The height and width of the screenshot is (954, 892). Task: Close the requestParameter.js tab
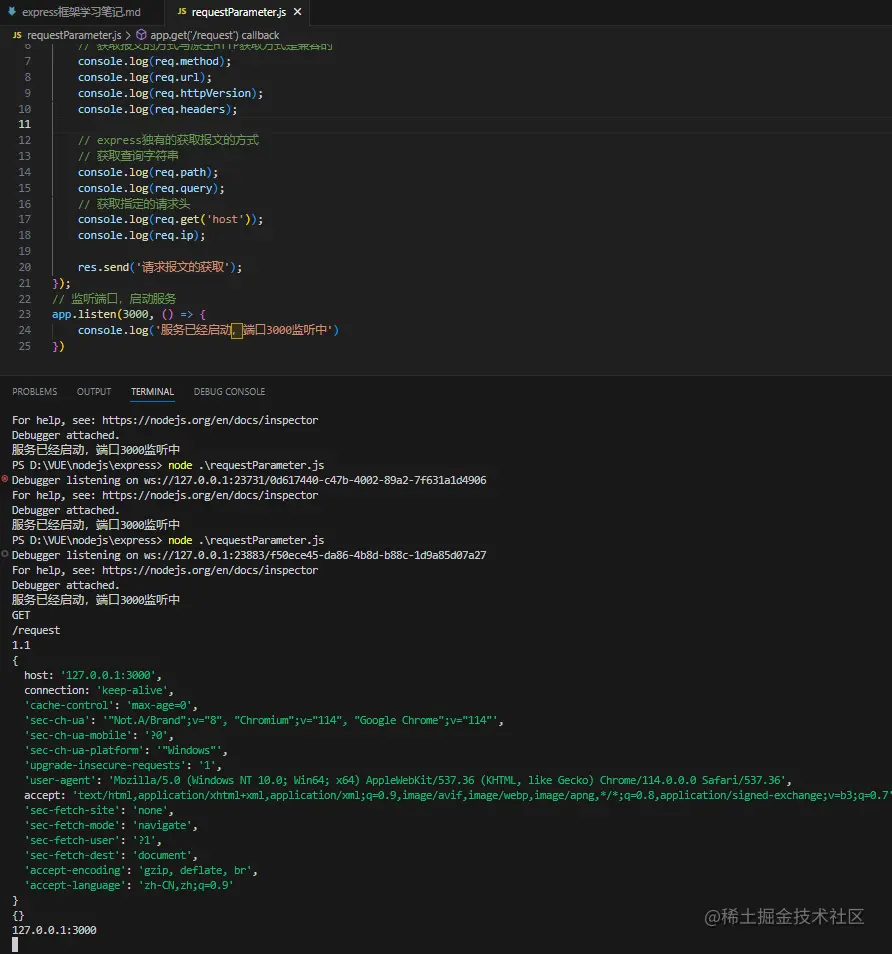(298, 12)
